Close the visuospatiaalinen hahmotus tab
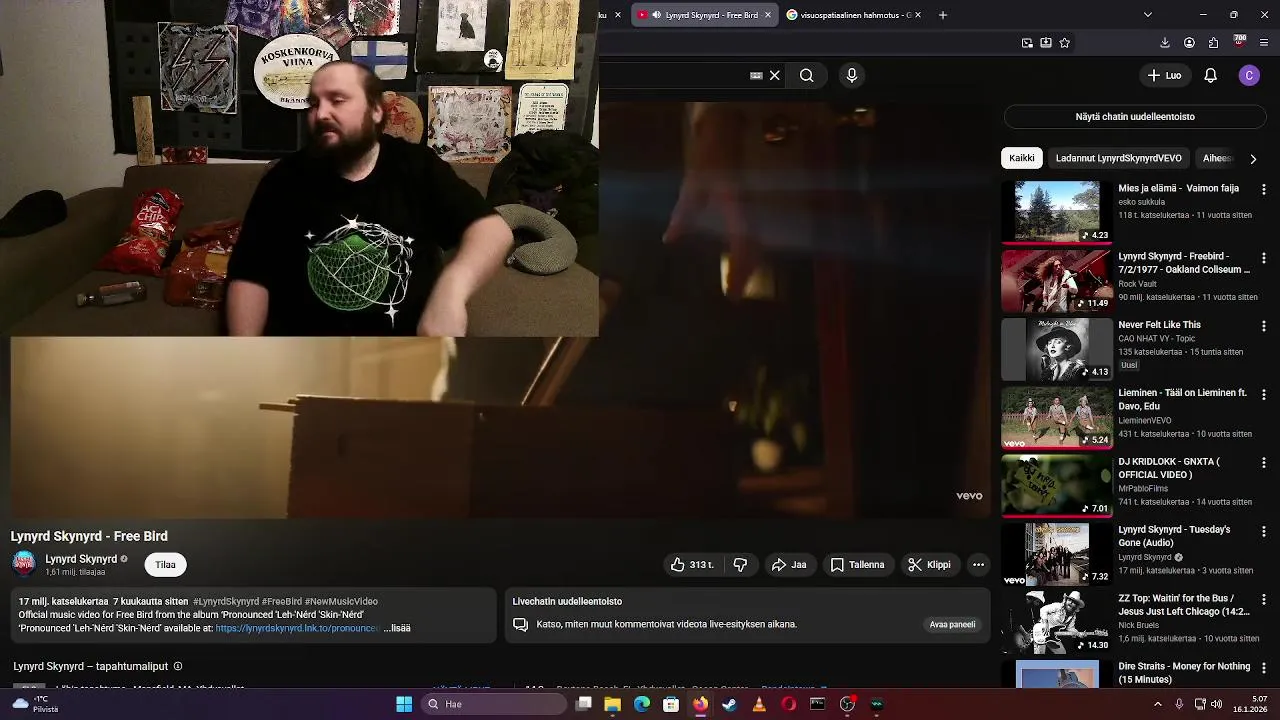The height and width of the screenshot is (720, 1280). pos(918,15)
